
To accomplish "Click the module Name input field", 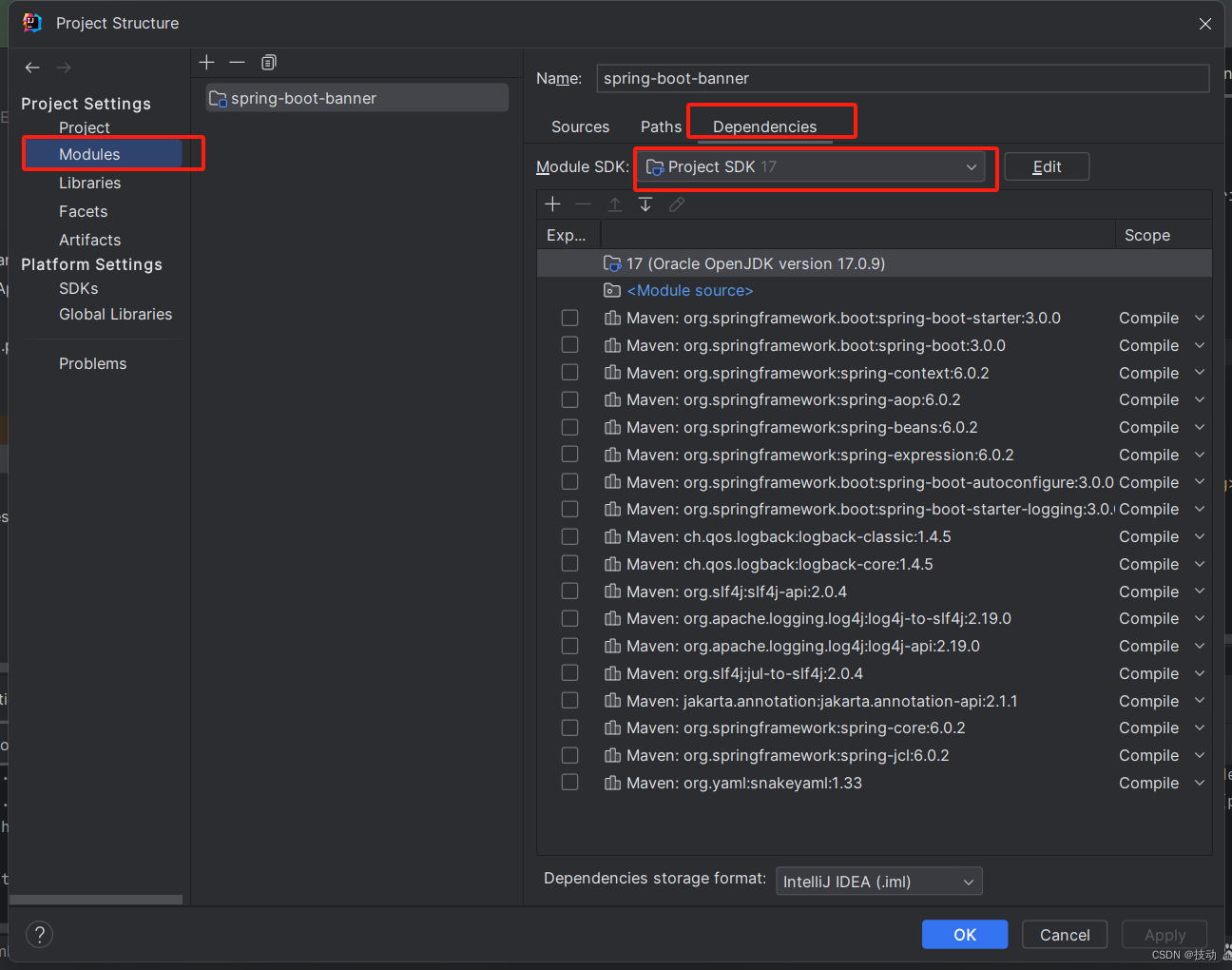I will click(903, 78).
